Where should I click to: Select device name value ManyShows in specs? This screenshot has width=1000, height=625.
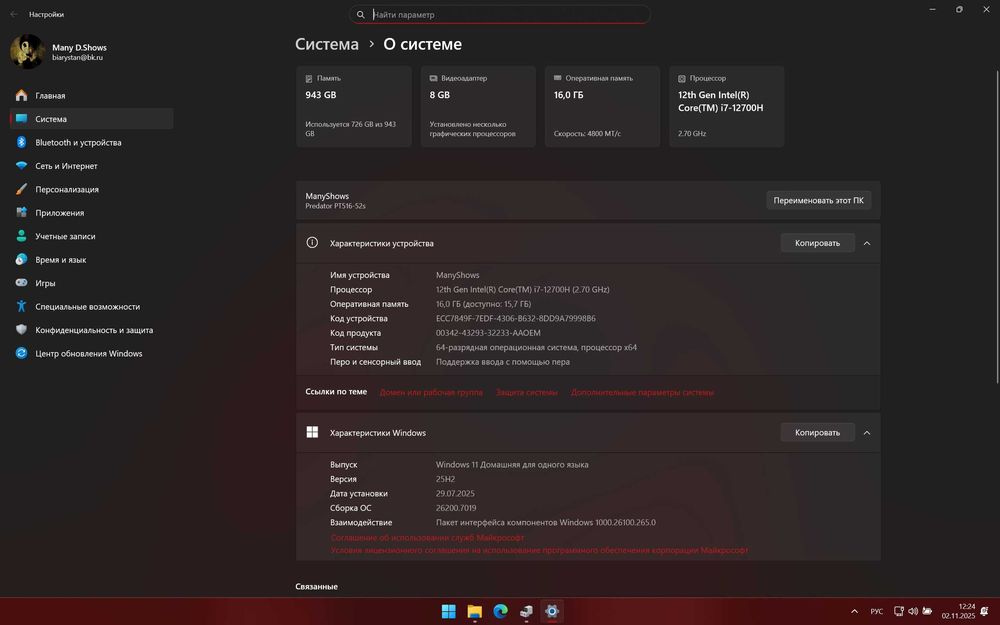457,275
